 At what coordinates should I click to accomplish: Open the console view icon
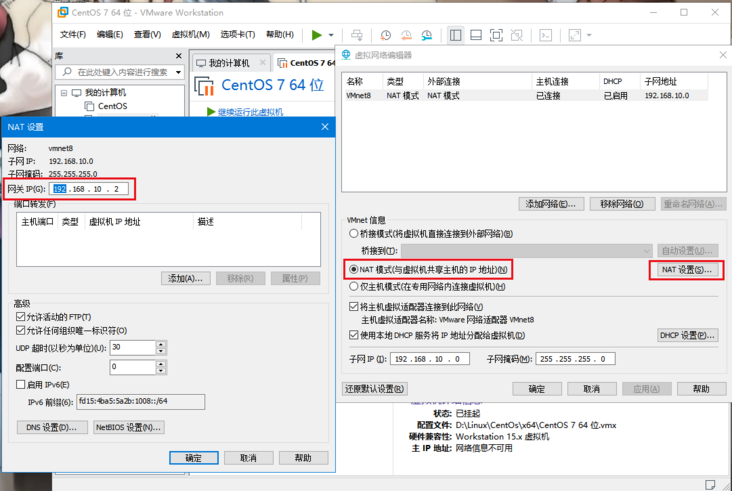tap(546, 35)
